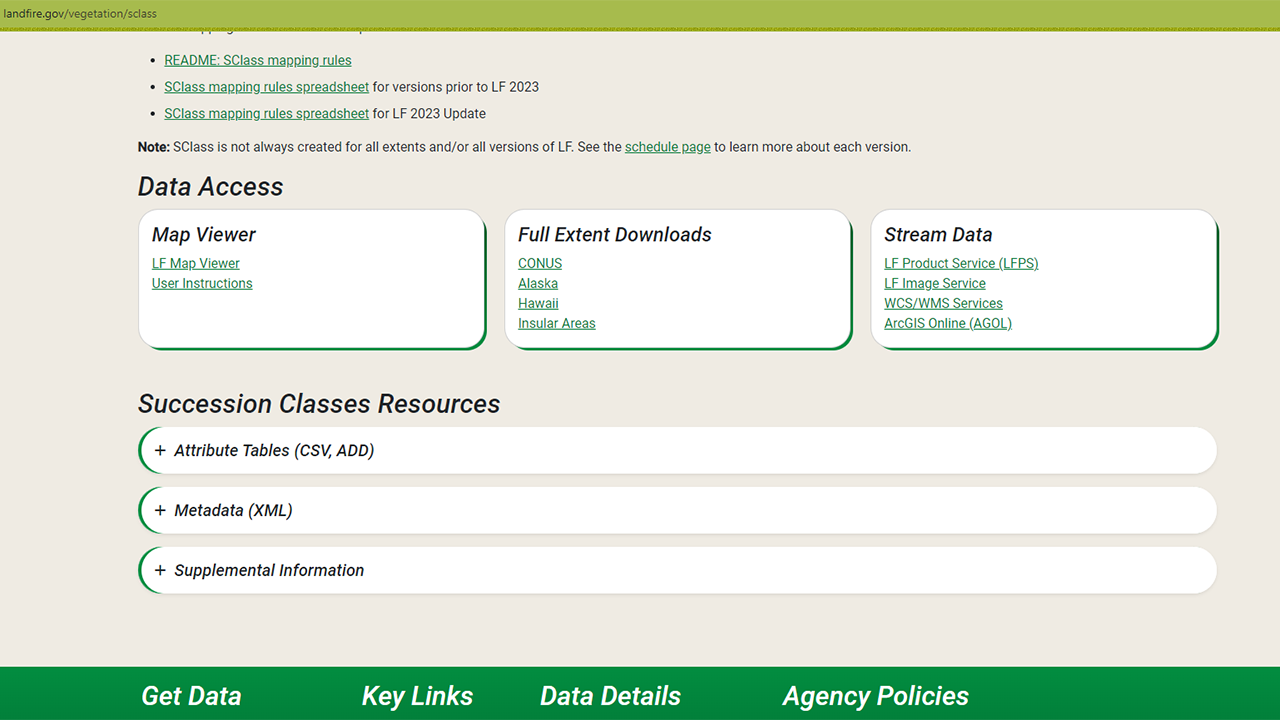Open the Agency Policies footer menu
Viewport: 1280px width, 720px height.
pyautogui.click(x=875, y=696)
